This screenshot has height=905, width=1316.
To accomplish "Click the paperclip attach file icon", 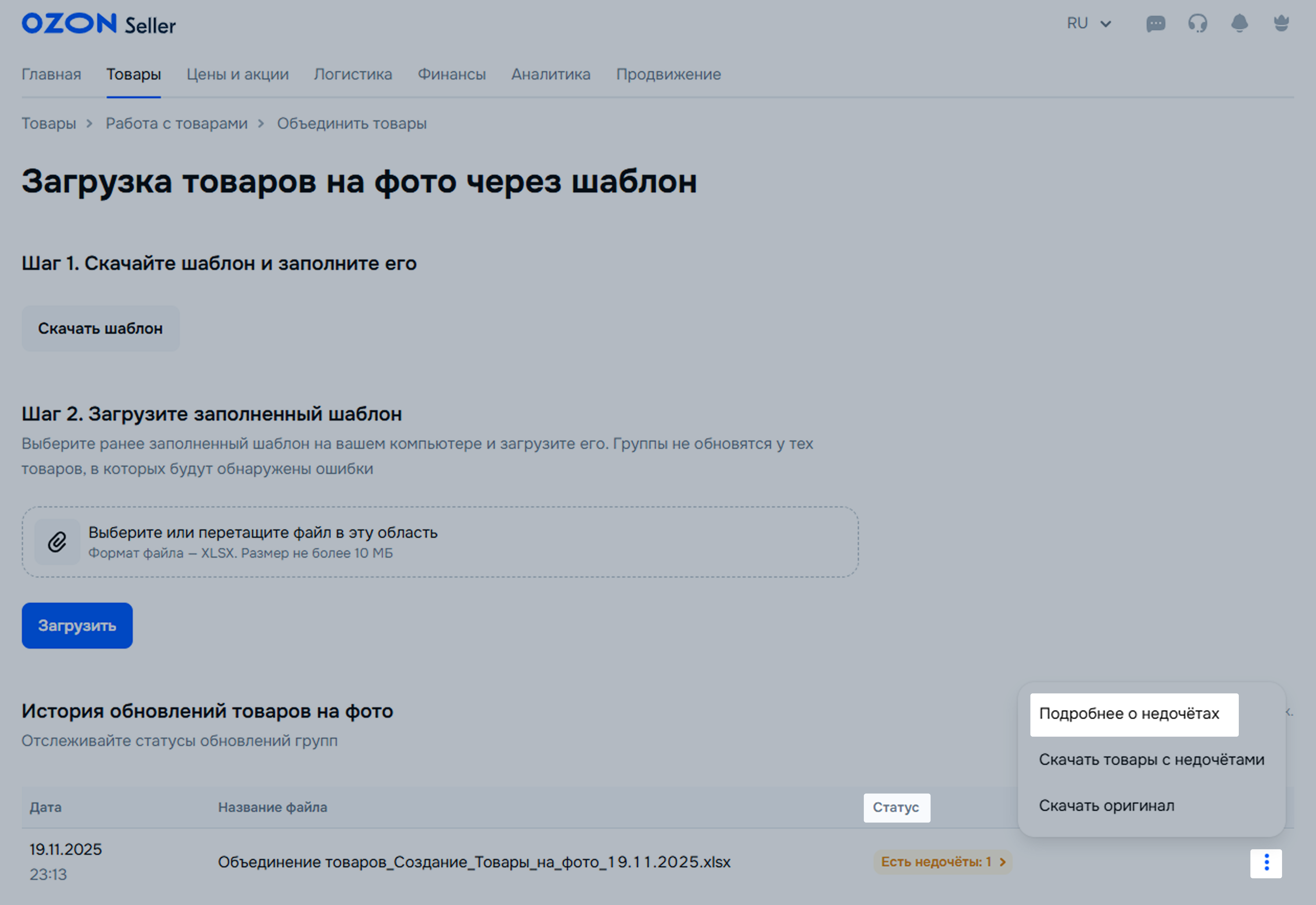I will pos(57,542).
